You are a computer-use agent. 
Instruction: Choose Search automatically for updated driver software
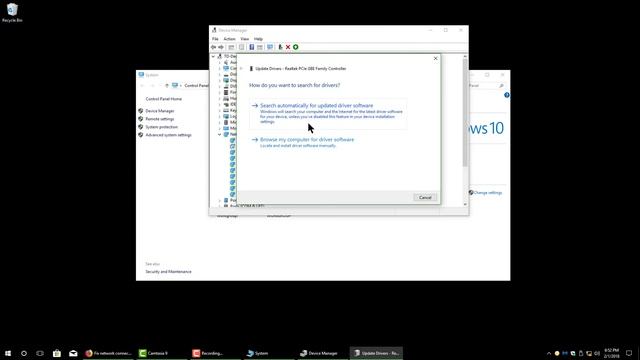(328, 113)
